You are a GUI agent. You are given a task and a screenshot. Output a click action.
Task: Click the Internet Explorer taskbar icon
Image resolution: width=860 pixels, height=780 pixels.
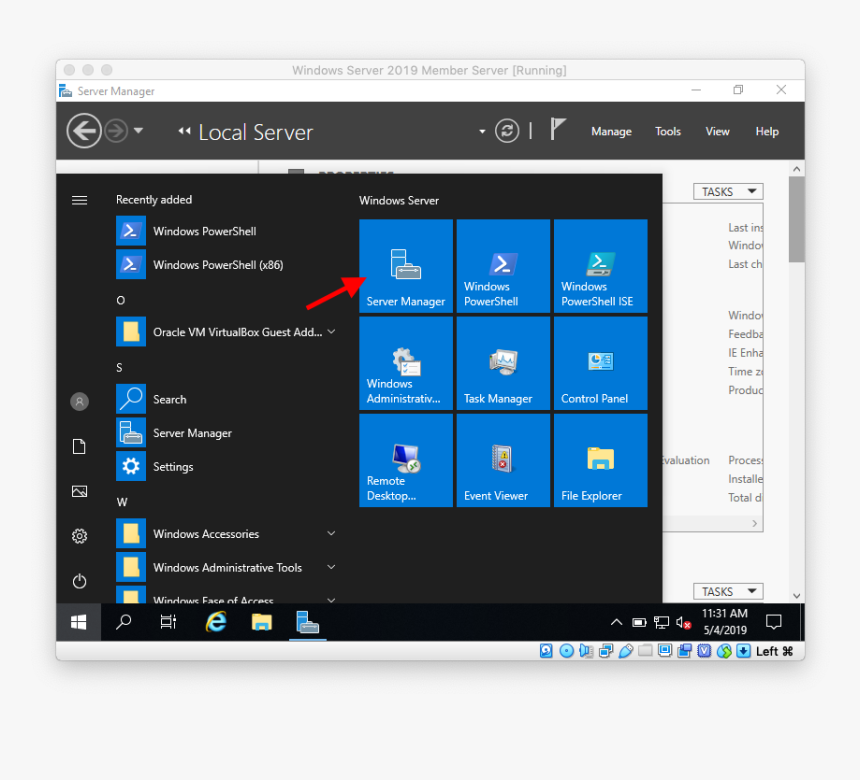click(215, 622)
